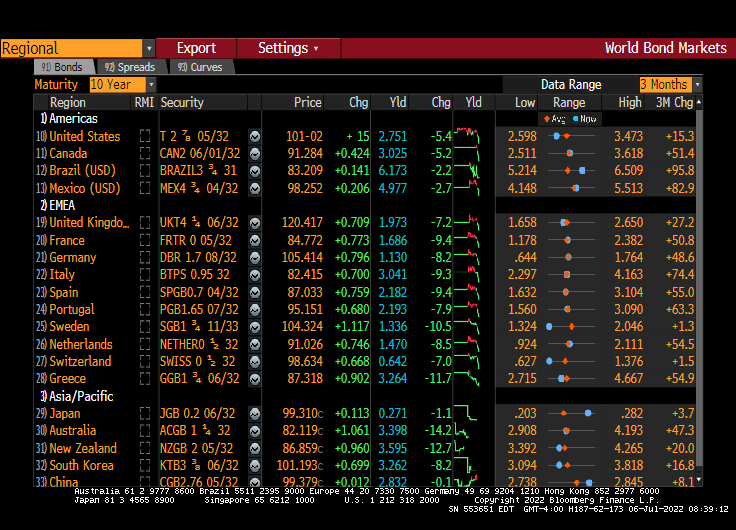Click the Export button
The height and width of the screenshot is (530, 736).
196,48
